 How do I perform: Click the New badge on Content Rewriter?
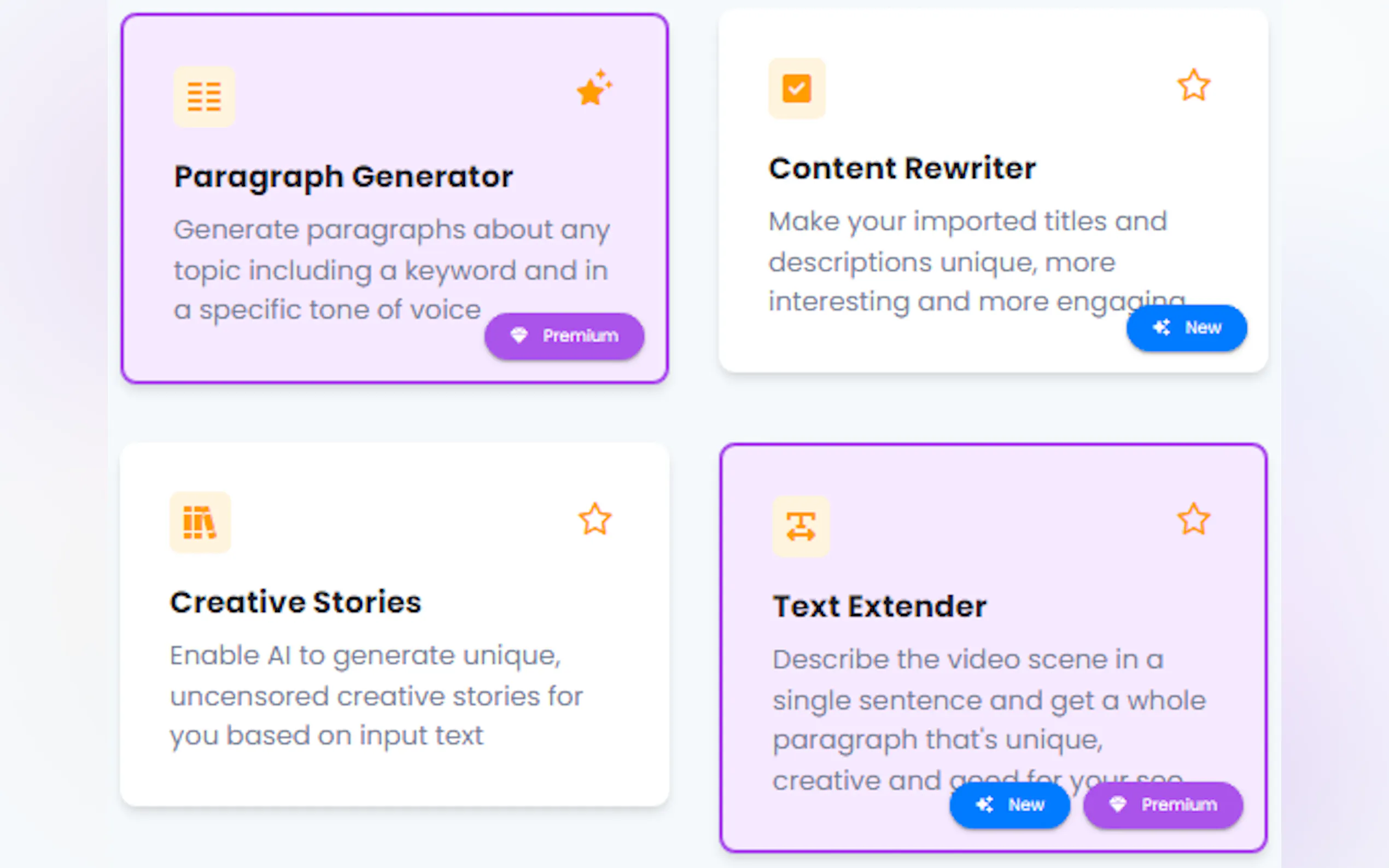[x=1186, y=328]
